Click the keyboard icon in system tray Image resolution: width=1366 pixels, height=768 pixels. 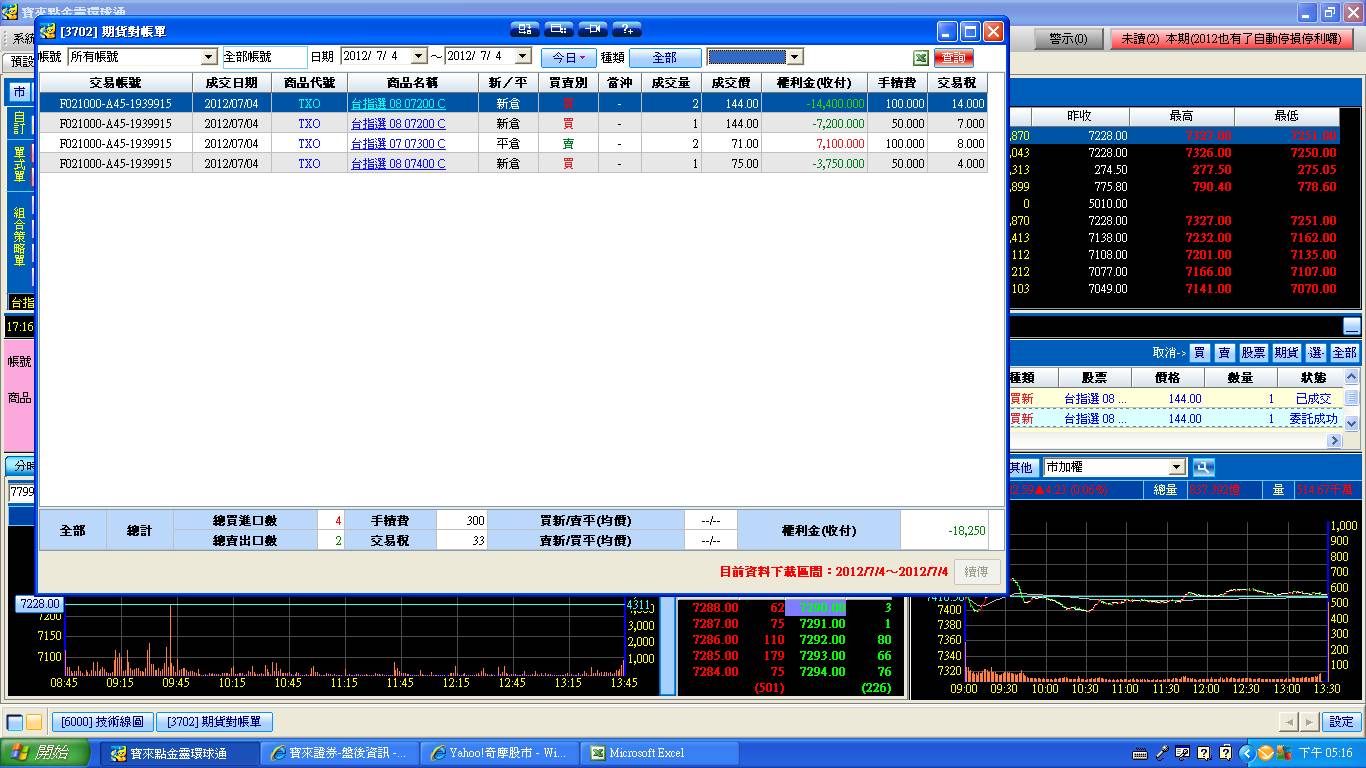point(1141,753)
